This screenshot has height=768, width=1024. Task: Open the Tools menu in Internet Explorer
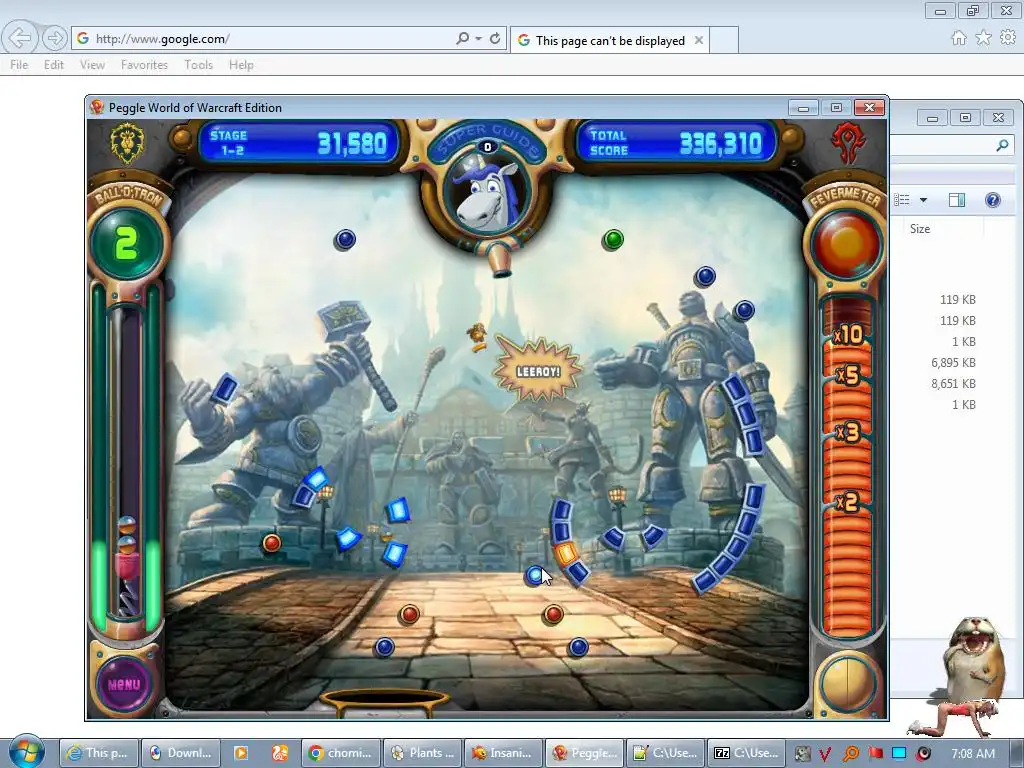click(x=199, y=65)
